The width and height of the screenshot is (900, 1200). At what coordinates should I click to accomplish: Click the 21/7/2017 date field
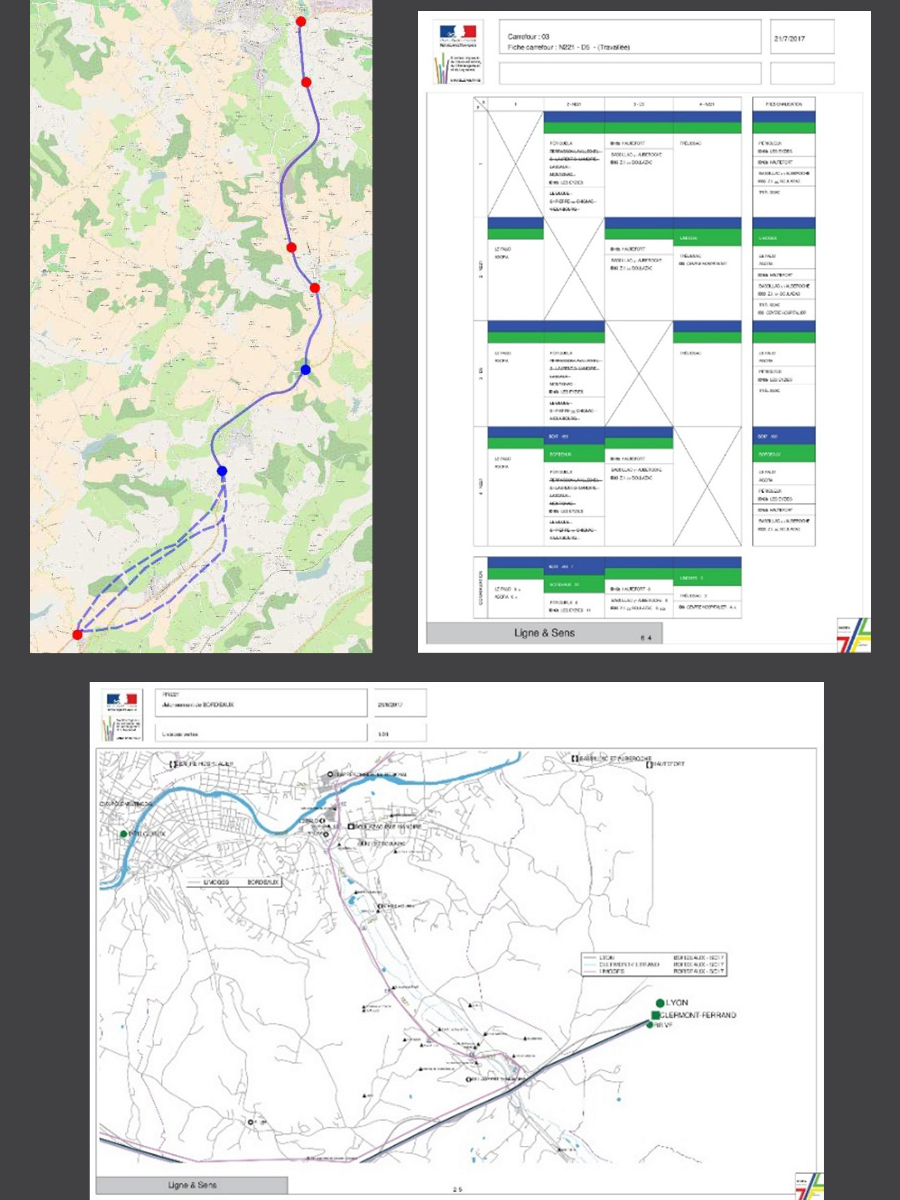[789, 40]
